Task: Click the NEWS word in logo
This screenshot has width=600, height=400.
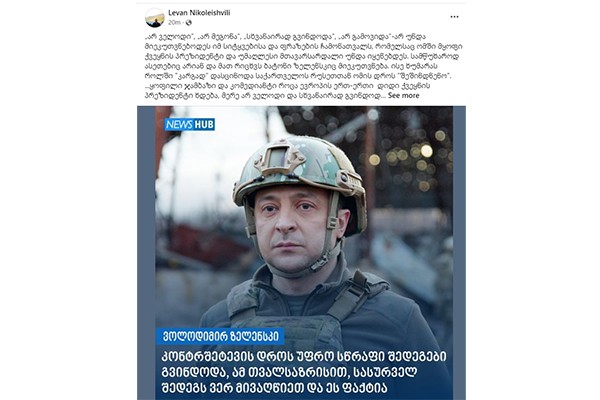Action: pyautogui.click(x=179, y=124)
